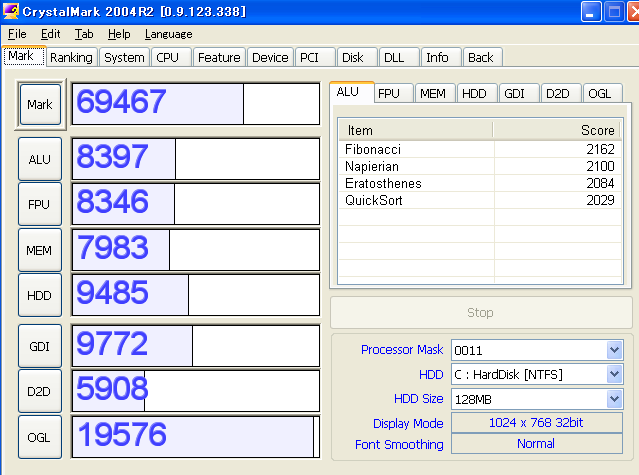Run the FPU benchmark button
The height and width of the screenshot is (475, 639).
click(40, 204)
